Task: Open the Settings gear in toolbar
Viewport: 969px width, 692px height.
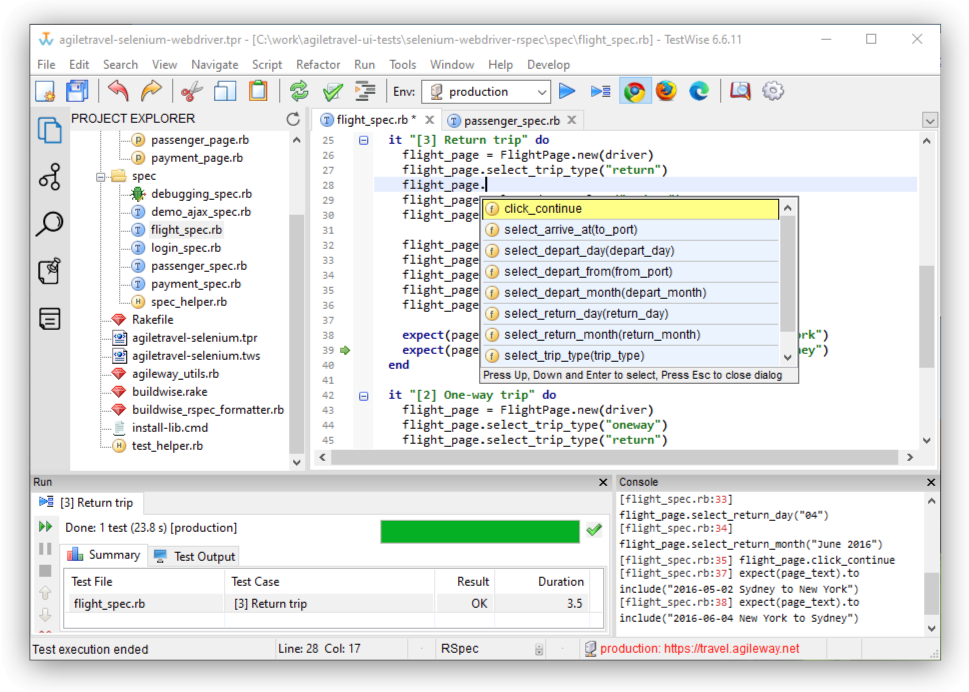Action: point(772,92)
